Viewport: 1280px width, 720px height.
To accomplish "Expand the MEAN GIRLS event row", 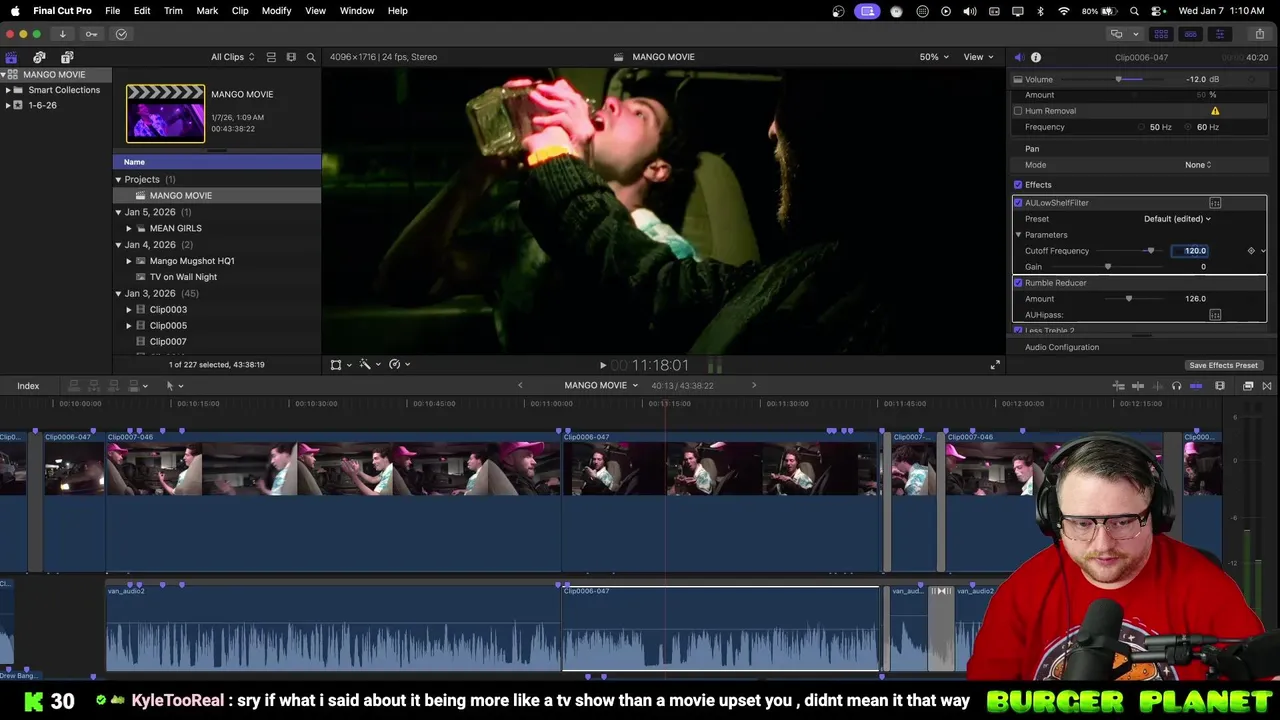I will [129, 228].
